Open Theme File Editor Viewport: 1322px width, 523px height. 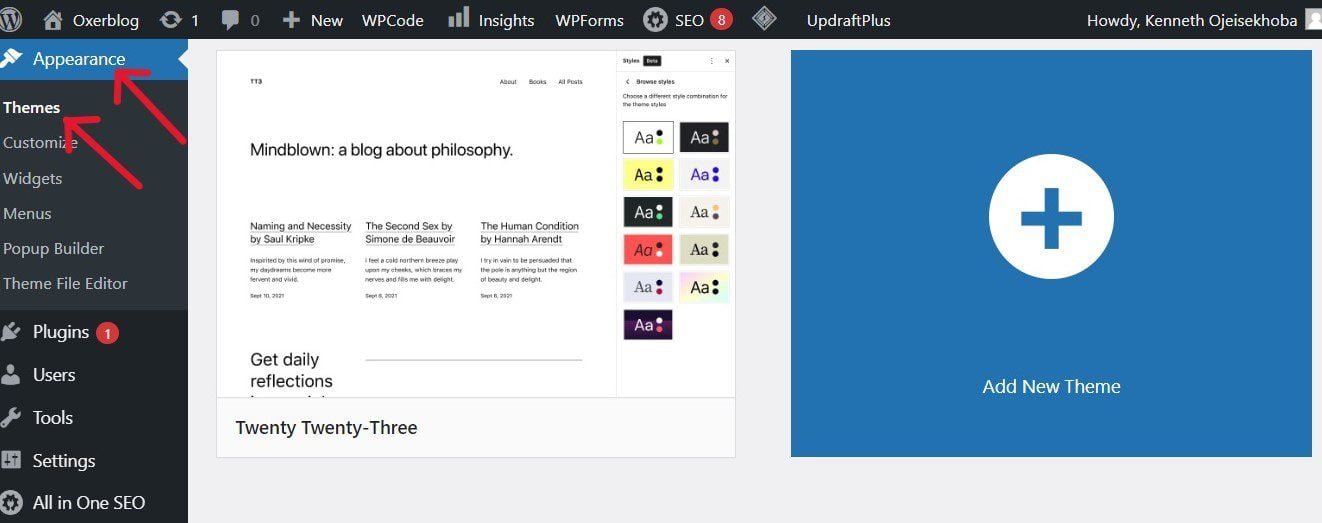click(65, 283)
